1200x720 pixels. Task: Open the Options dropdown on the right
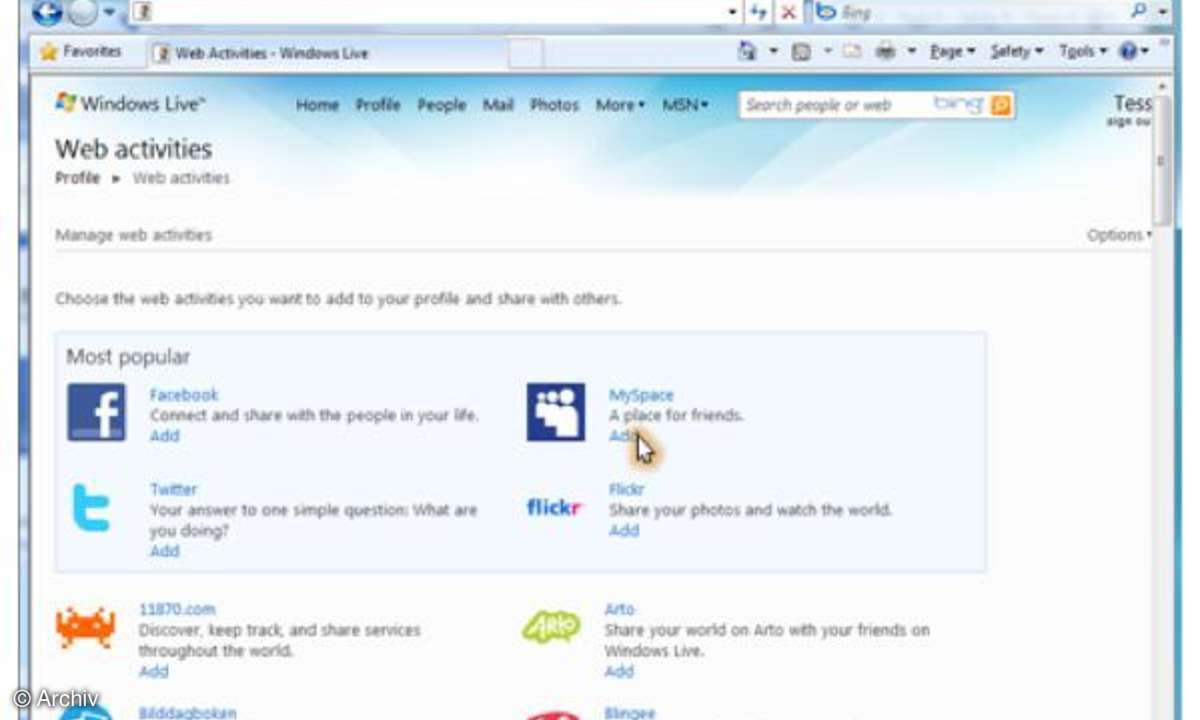click(x=1119, y=235)
